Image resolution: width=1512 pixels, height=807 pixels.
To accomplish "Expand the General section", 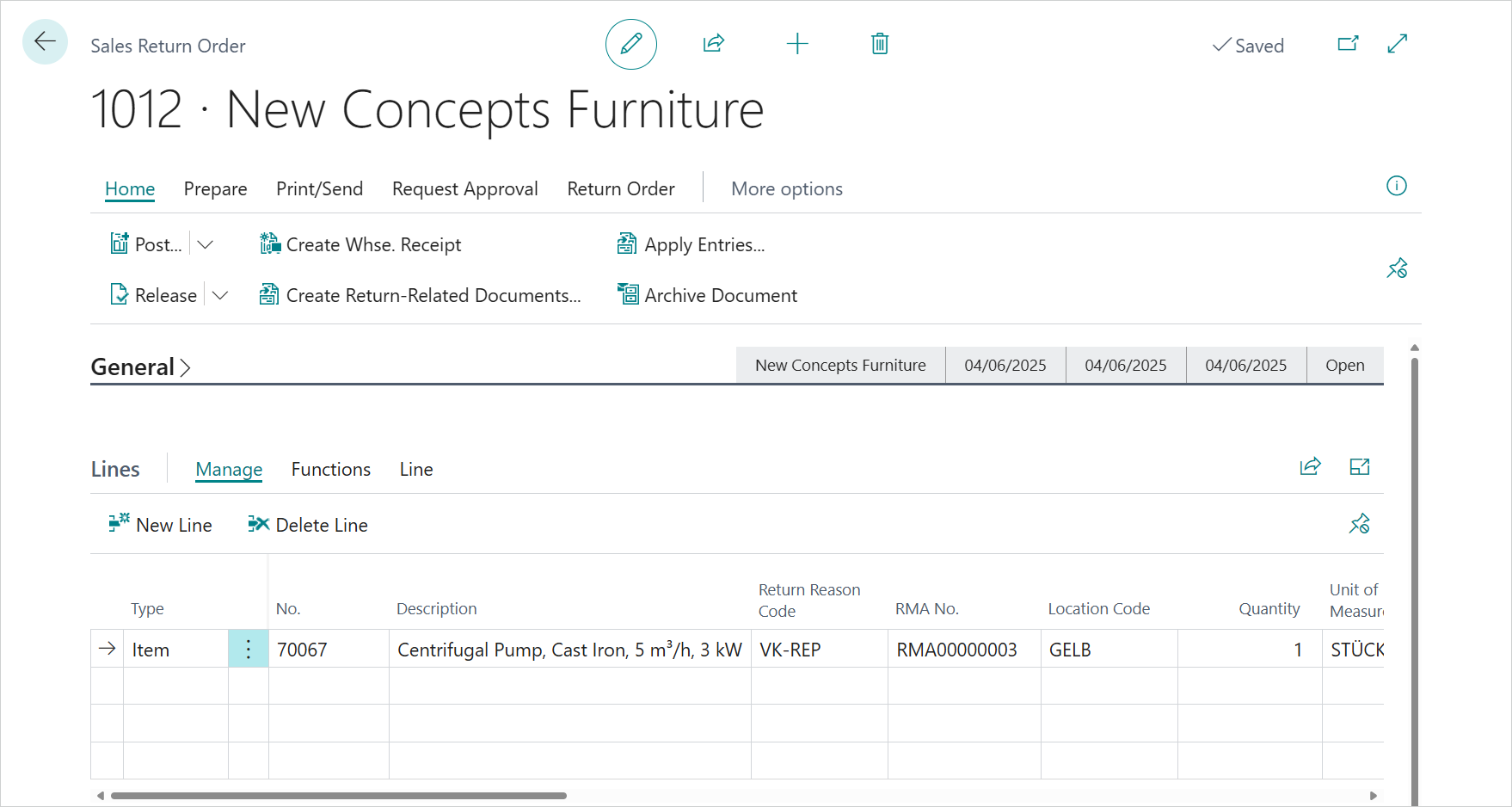I will pos(140,367).
